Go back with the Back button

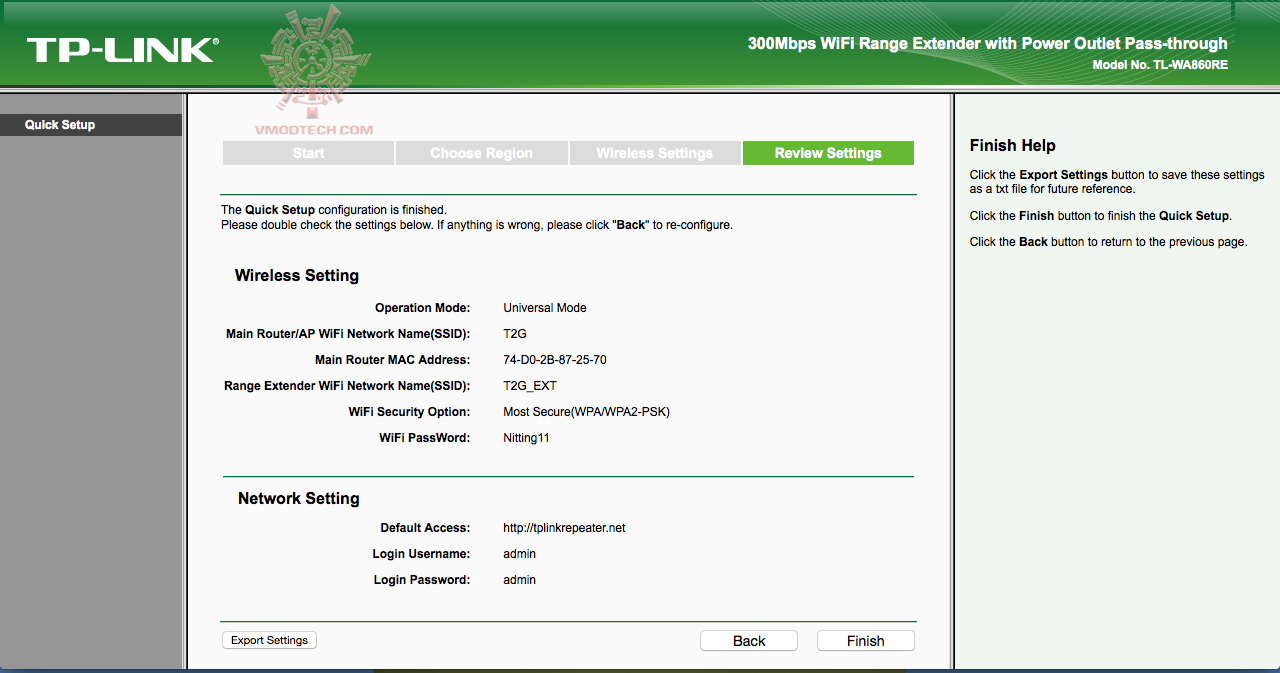748,641
